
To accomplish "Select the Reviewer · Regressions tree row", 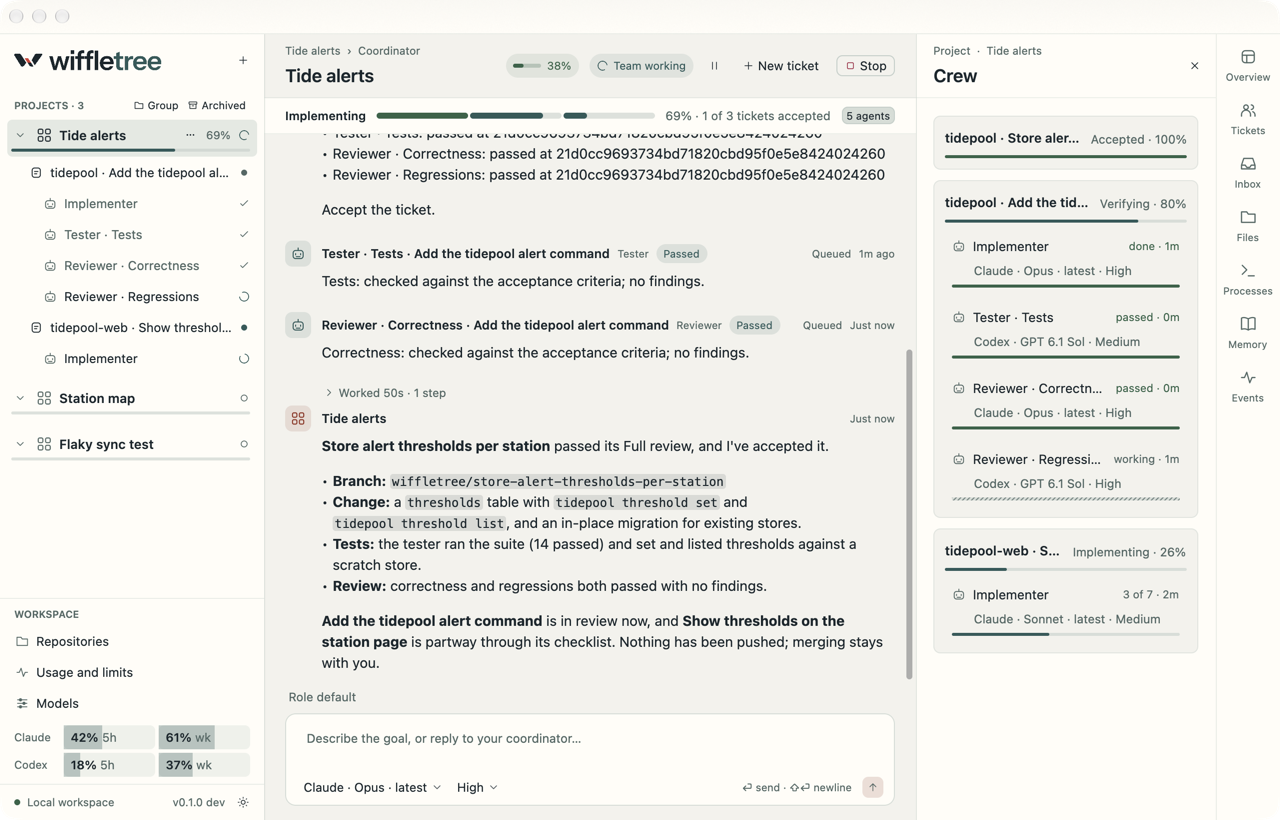I will 132,297.
